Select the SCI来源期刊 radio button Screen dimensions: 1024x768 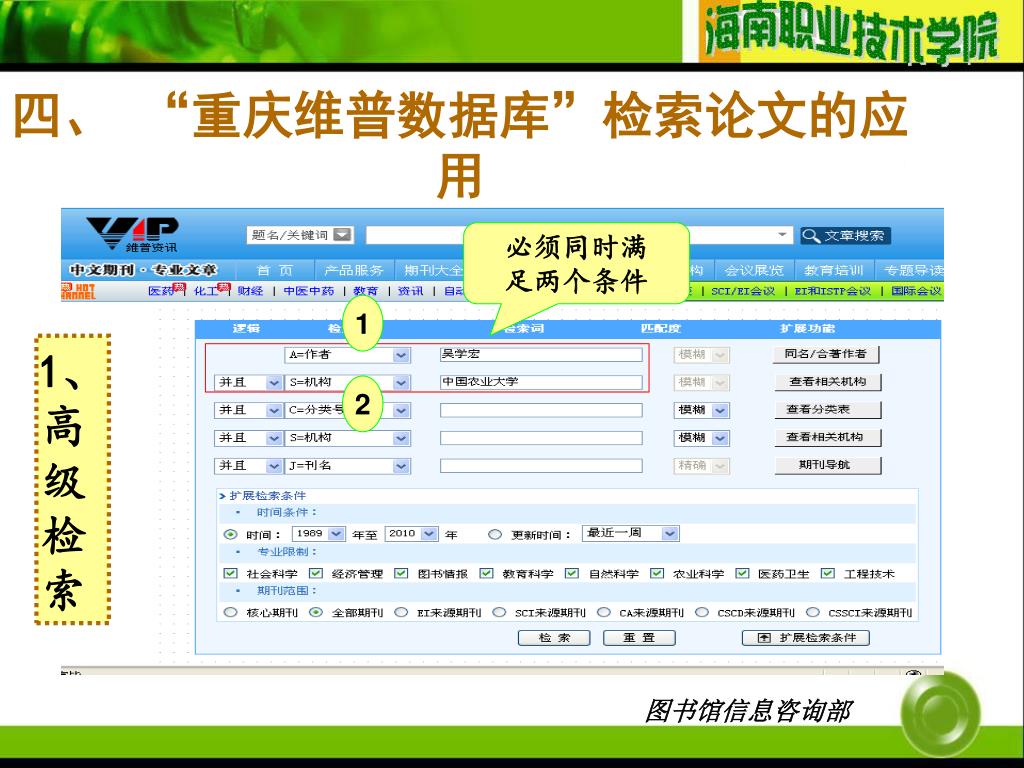(500, 613)
